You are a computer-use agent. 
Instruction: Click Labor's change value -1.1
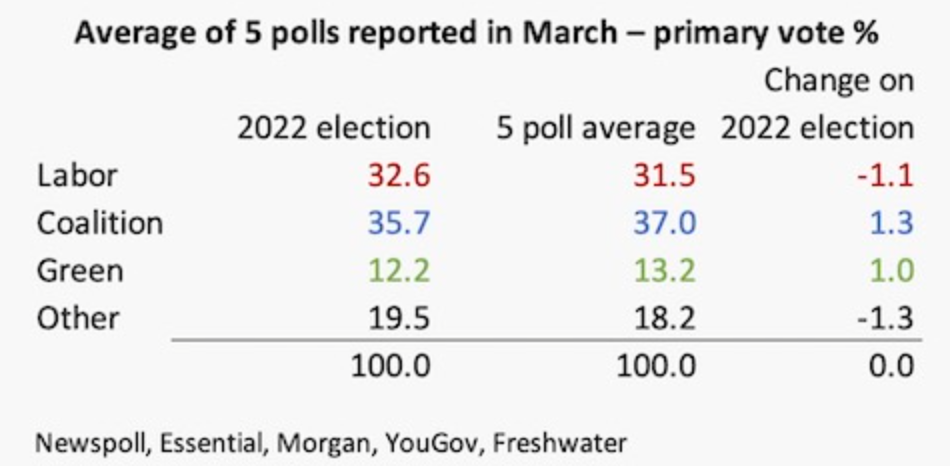884,176
